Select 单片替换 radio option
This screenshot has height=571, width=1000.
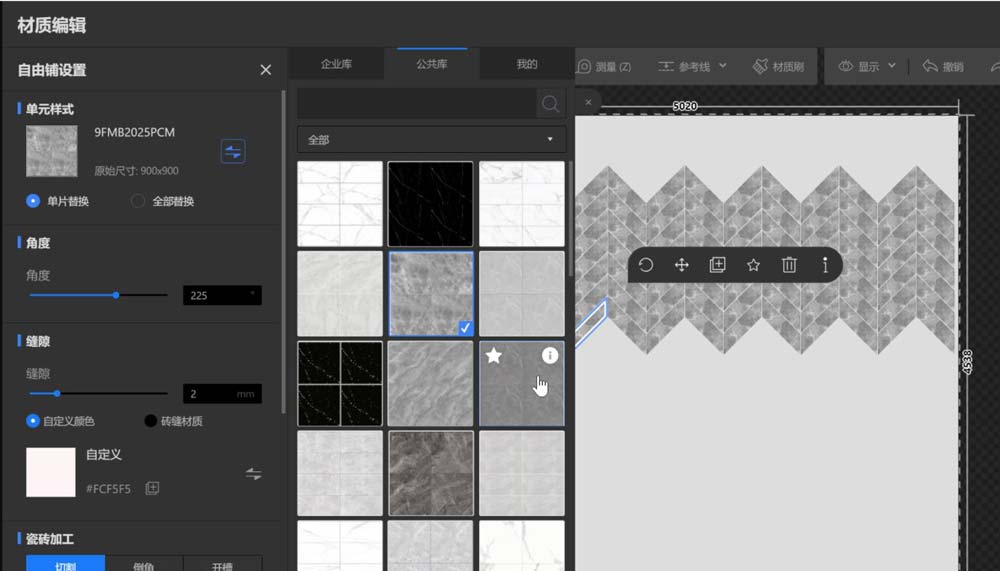33,201
